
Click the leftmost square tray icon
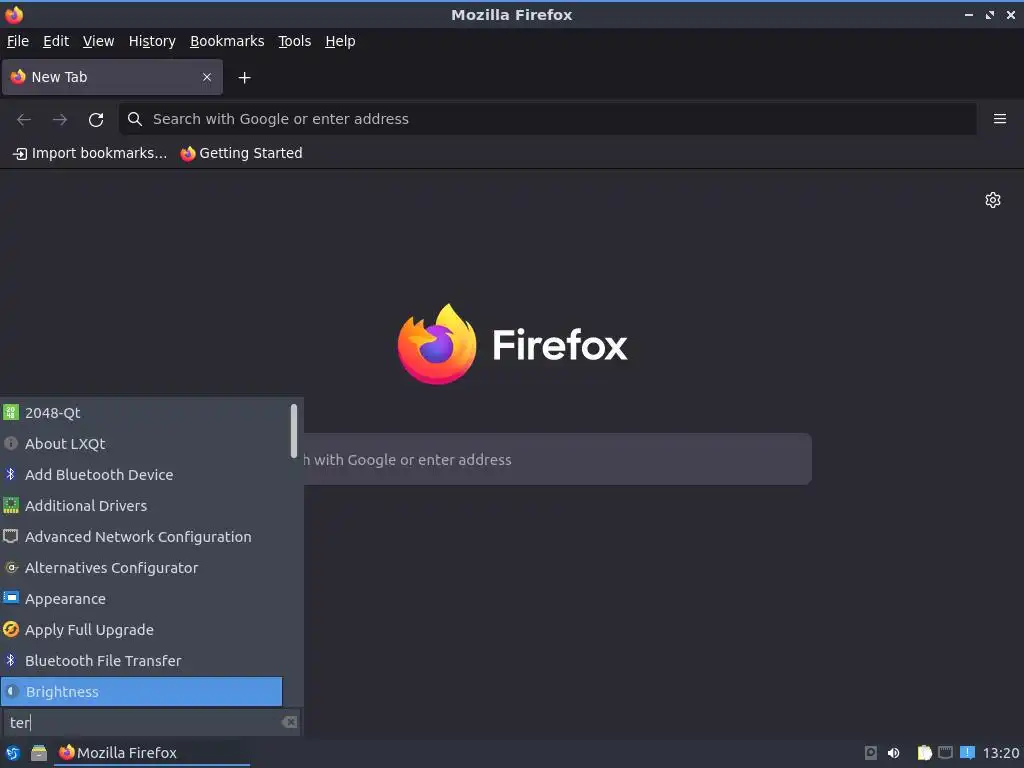871,753
